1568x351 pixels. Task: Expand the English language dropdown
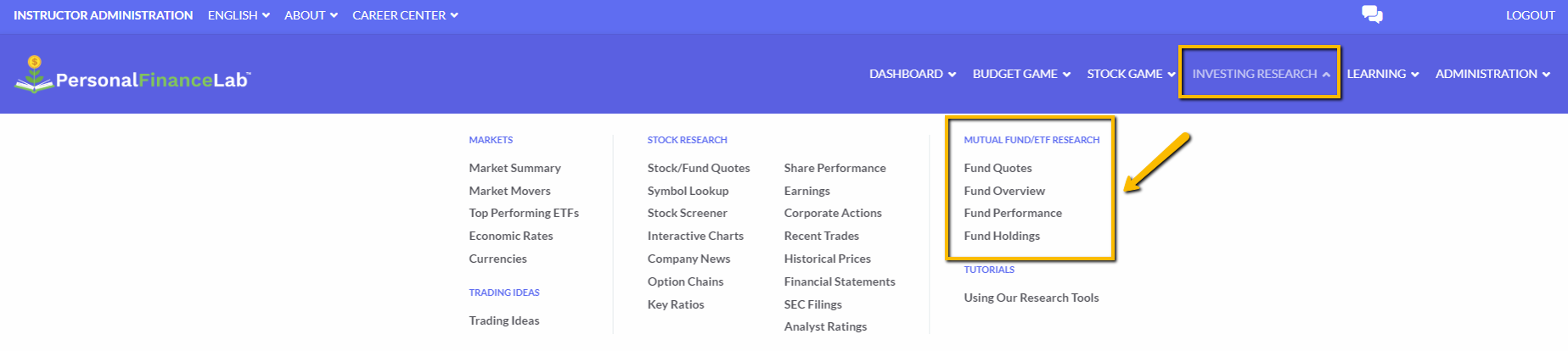(x=239, y=15)
